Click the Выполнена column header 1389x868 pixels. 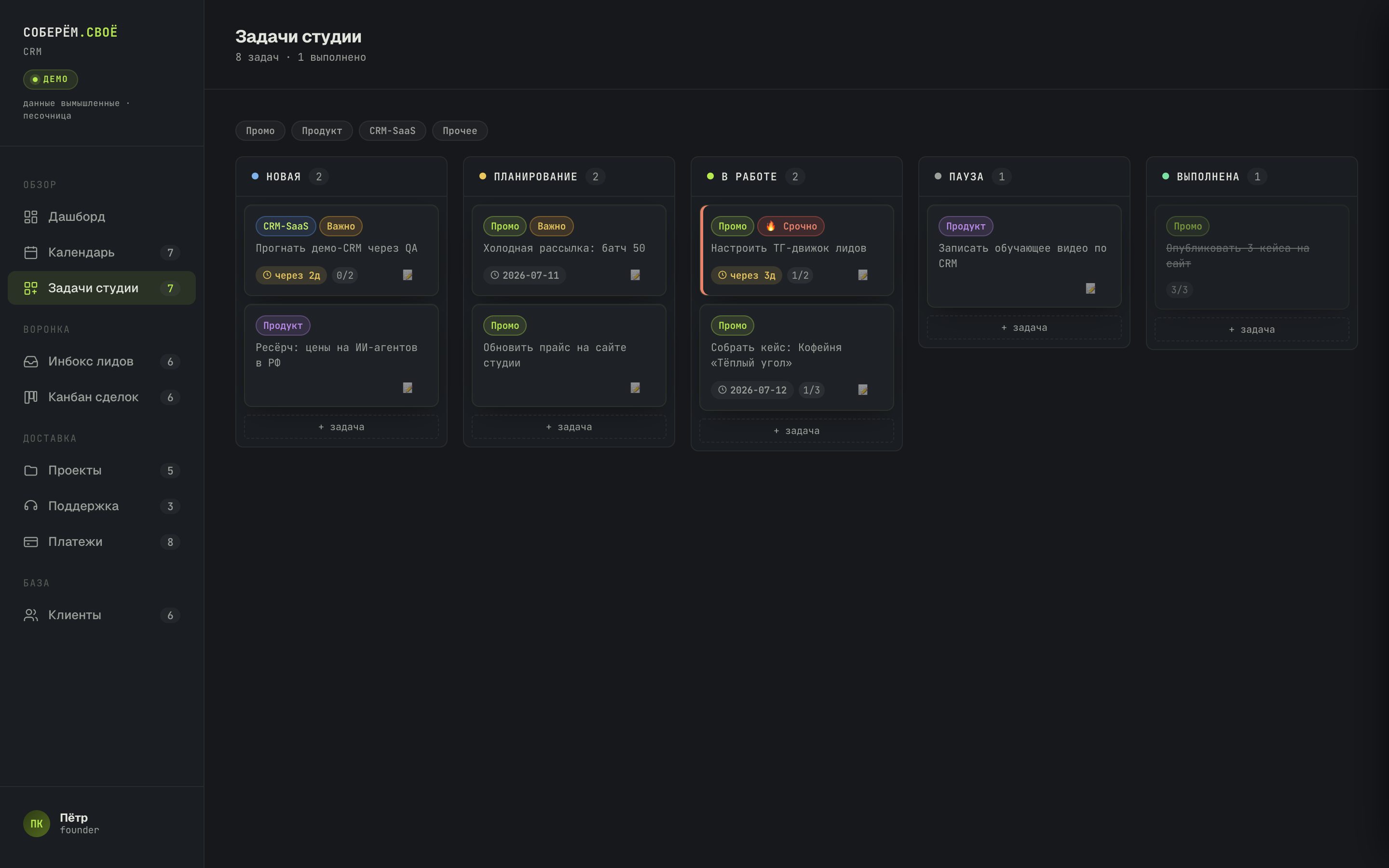click(1252, 177)
